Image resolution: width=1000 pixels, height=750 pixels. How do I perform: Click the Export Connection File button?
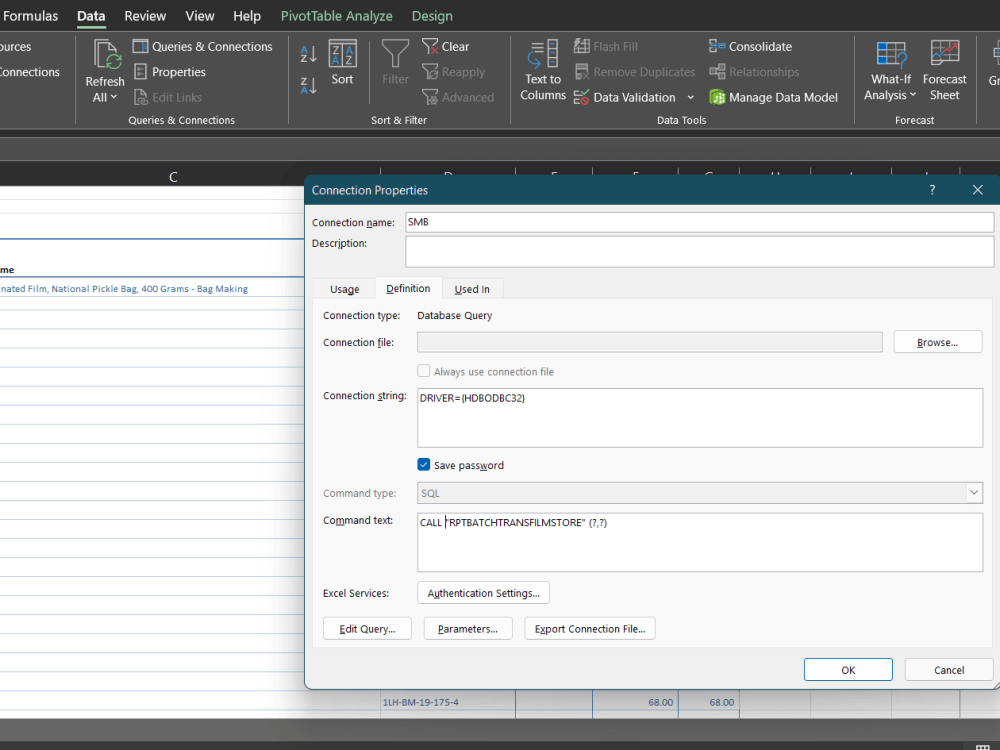tap(589, 628)
